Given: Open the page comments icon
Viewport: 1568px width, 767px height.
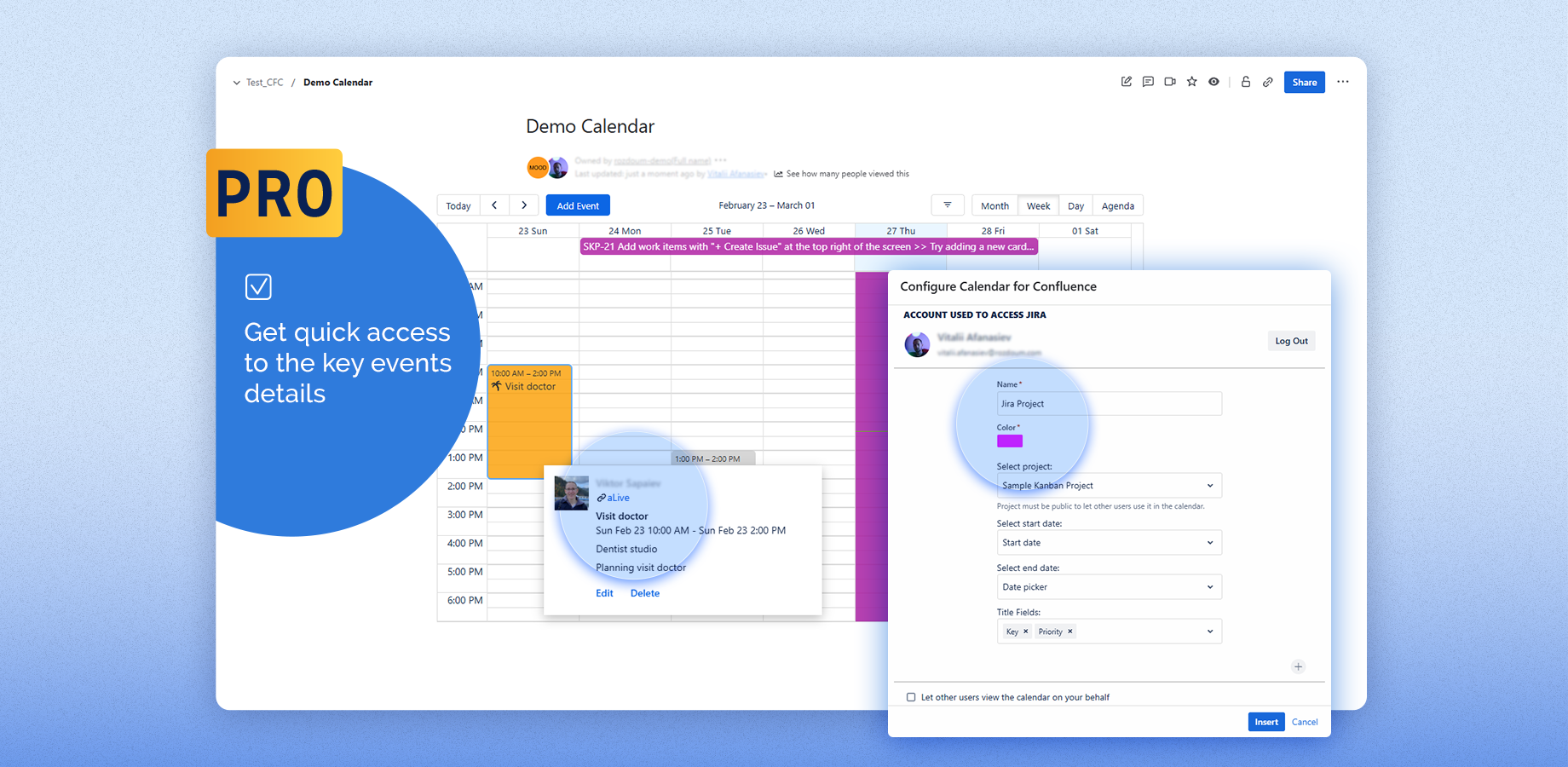Looking at the screenshot, I should point(1148,82).
